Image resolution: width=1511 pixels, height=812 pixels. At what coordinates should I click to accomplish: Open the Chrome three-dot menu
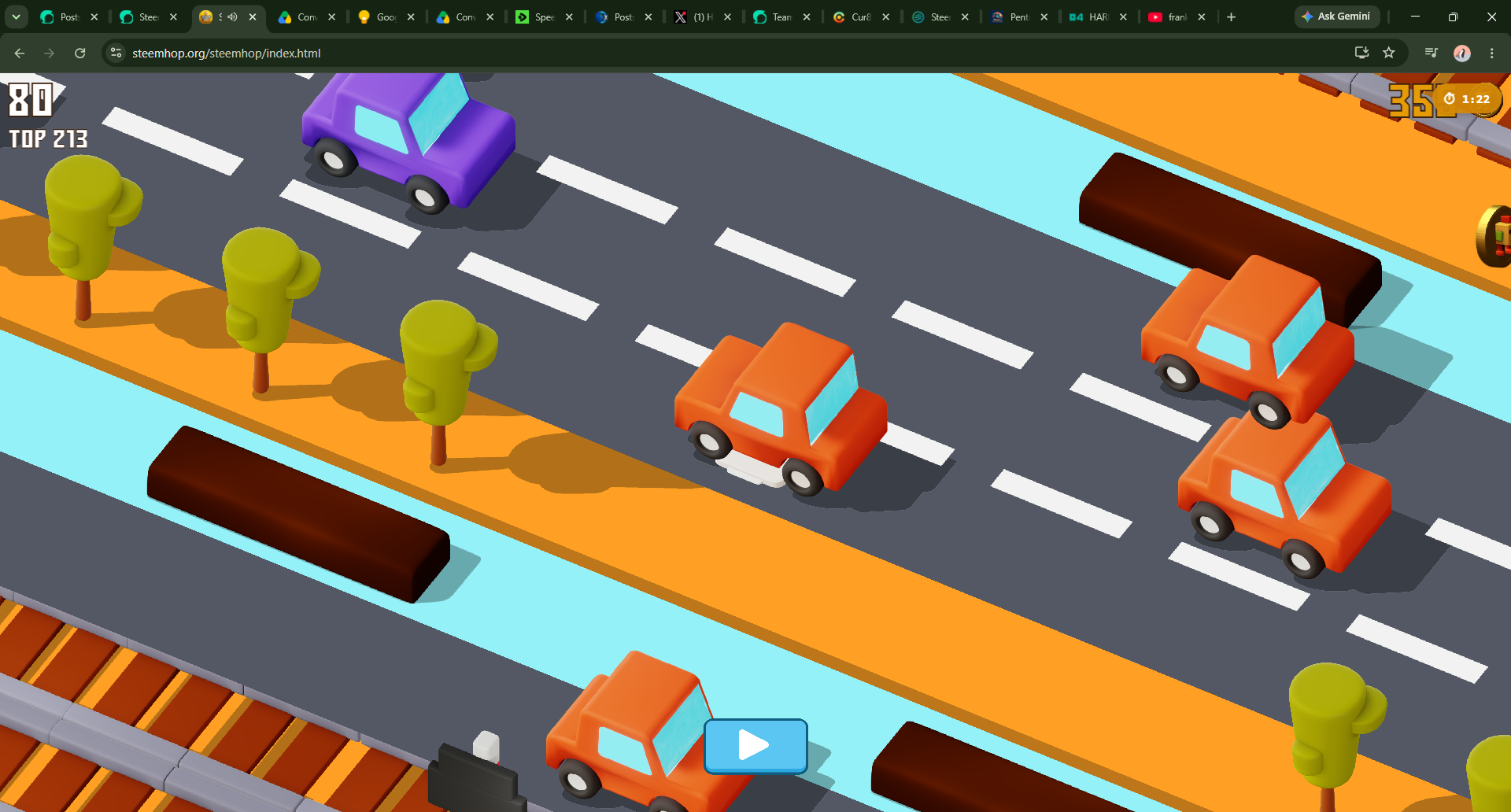click(1491, 53)
